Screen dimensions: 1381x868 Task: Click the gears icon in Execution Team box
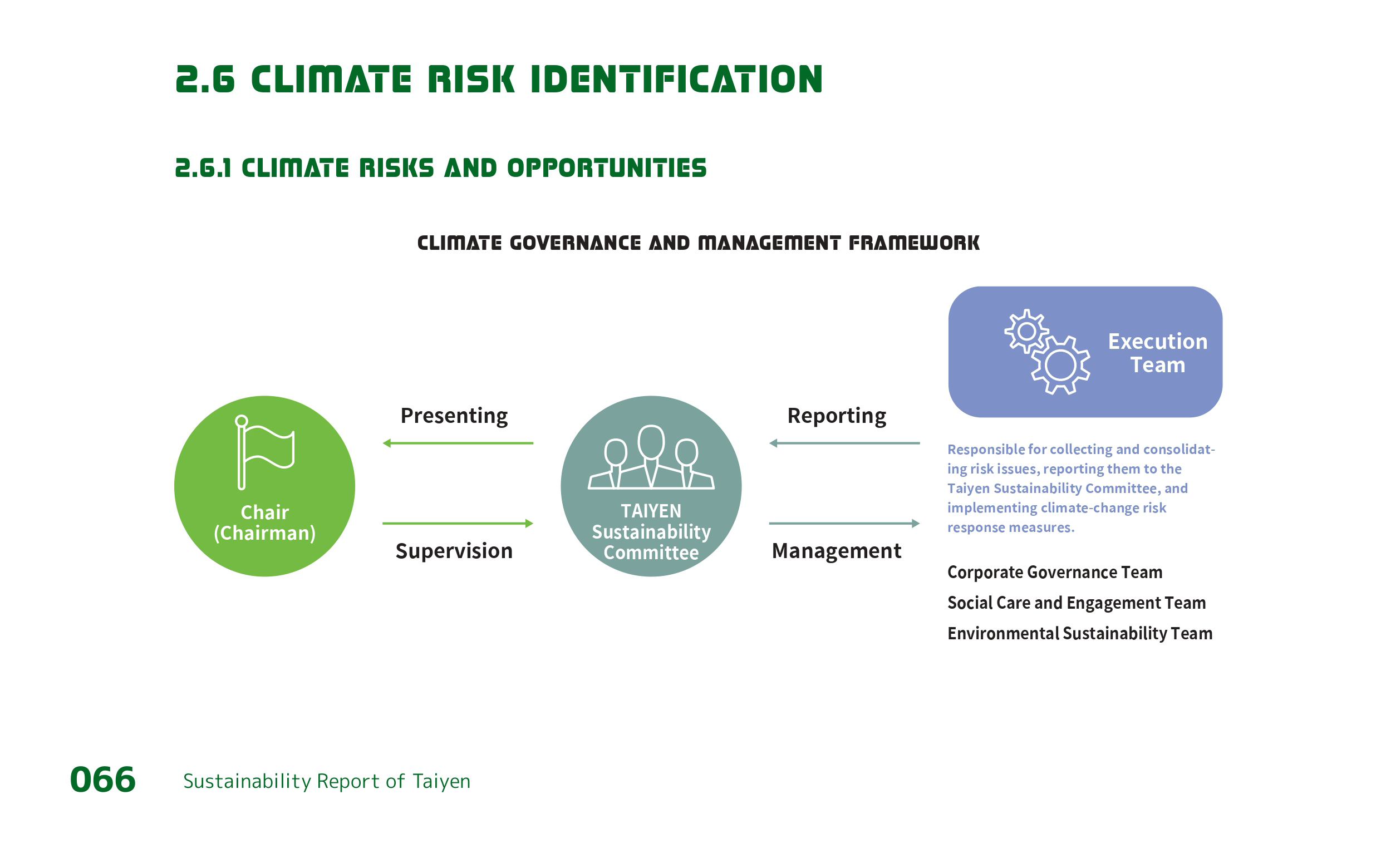coord(1046,352)
